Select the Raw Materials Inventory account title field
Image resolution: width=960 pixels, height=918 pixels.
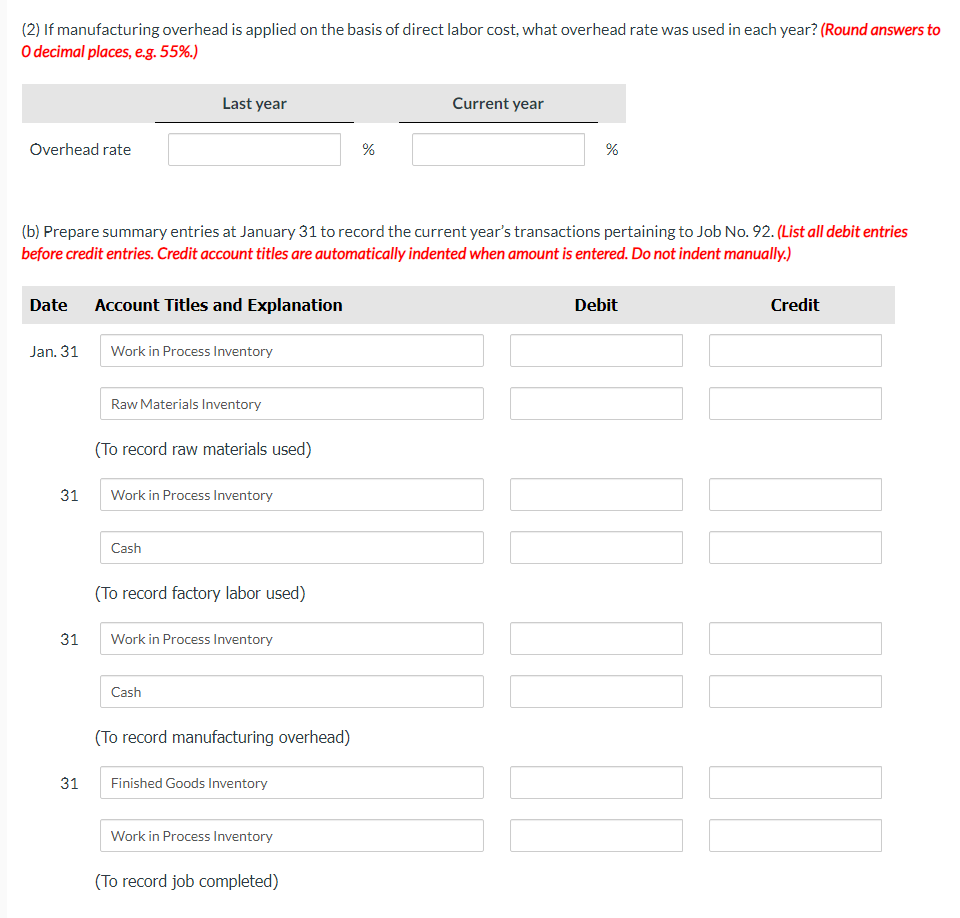click(x=291, y=403)
